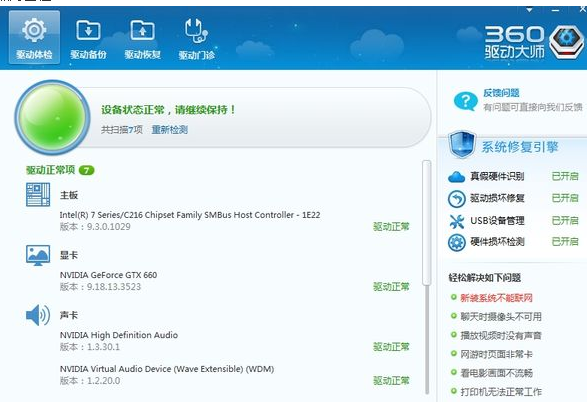Toggle 已开启 status for USB设备管理
Screen dimensions: 587x411
[565, 220]
